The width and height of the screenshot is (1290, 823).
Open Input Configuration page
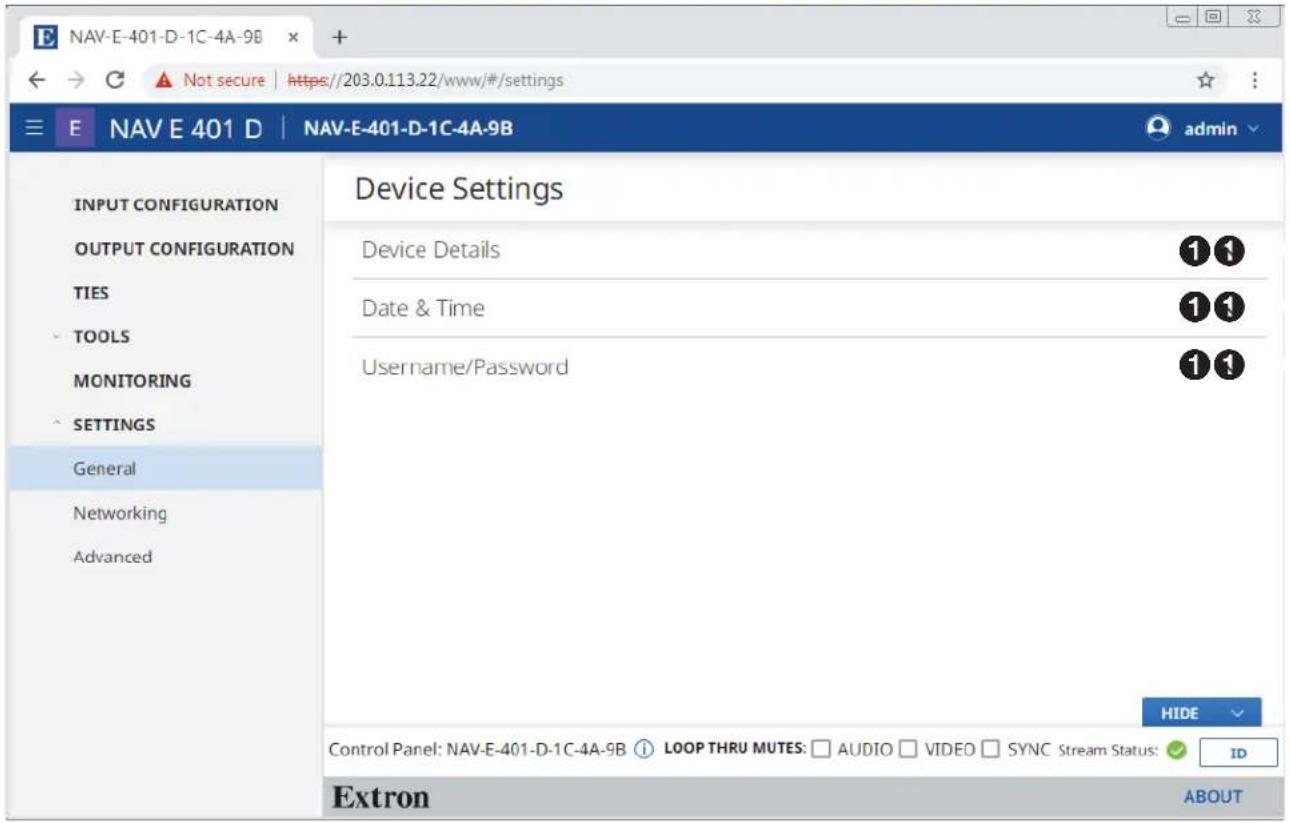click(176, 205)
